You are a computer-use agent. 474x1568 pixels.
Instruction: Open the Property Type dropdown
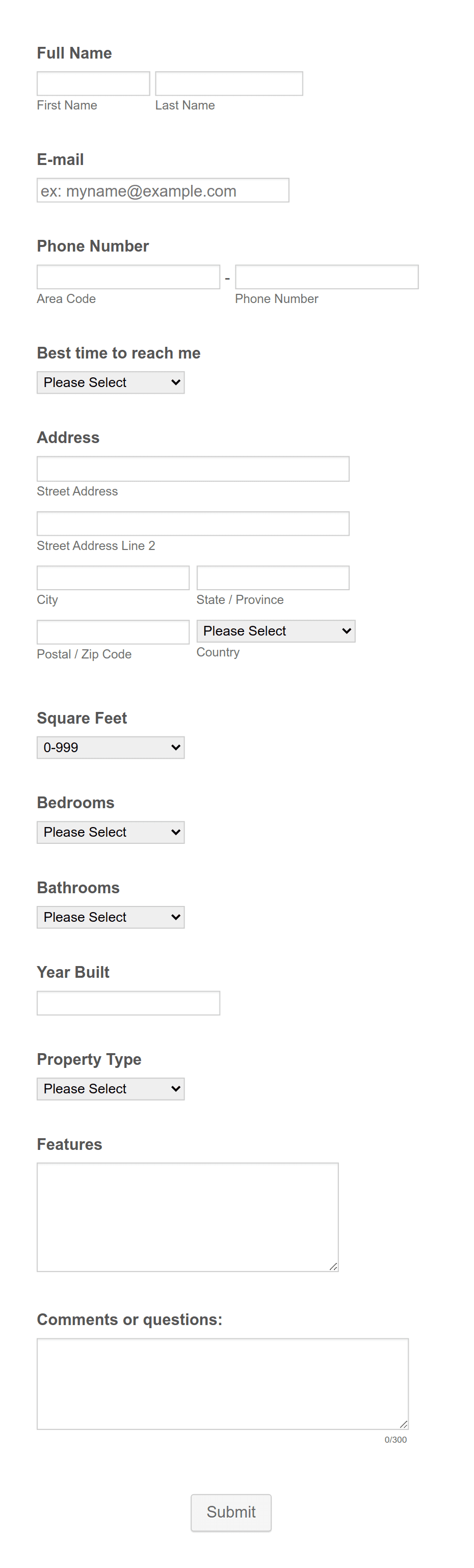click(111, 1089)
